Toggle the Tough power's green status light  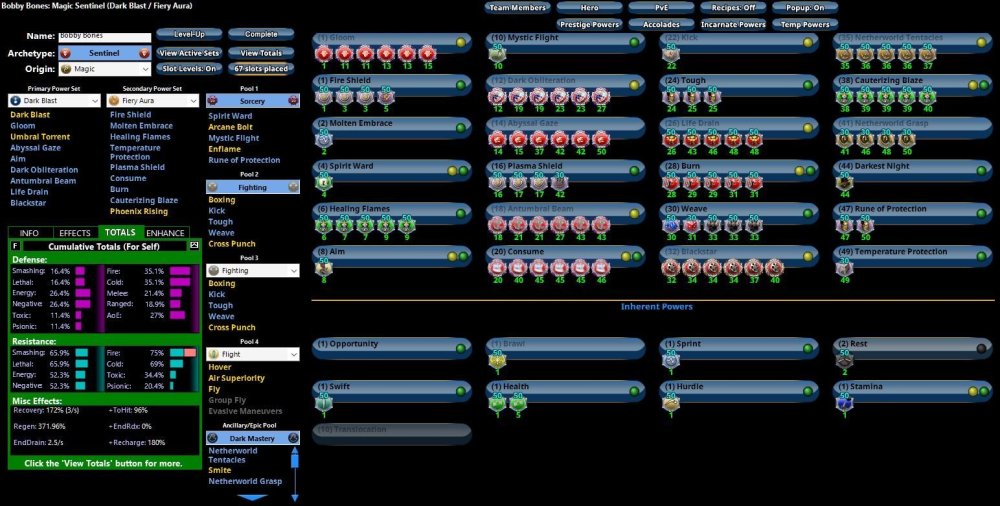[807, 86]
